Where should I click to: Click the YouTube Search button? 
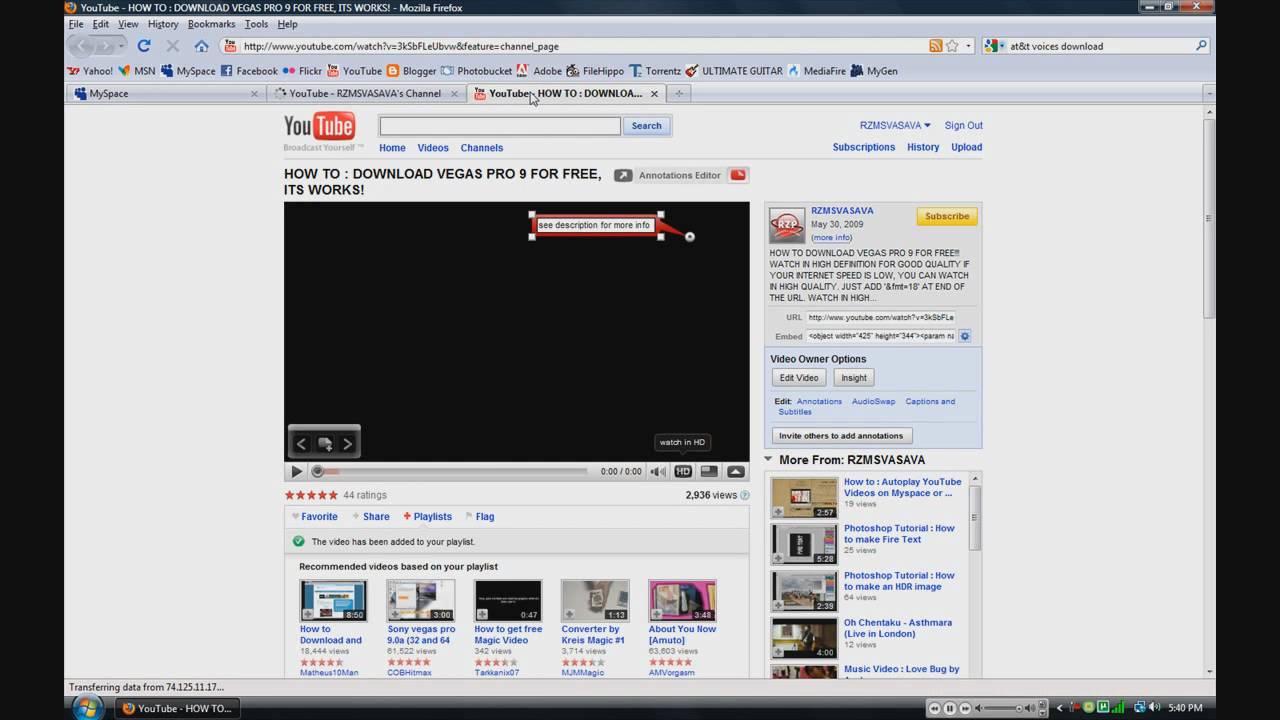[x=646, y=126]
